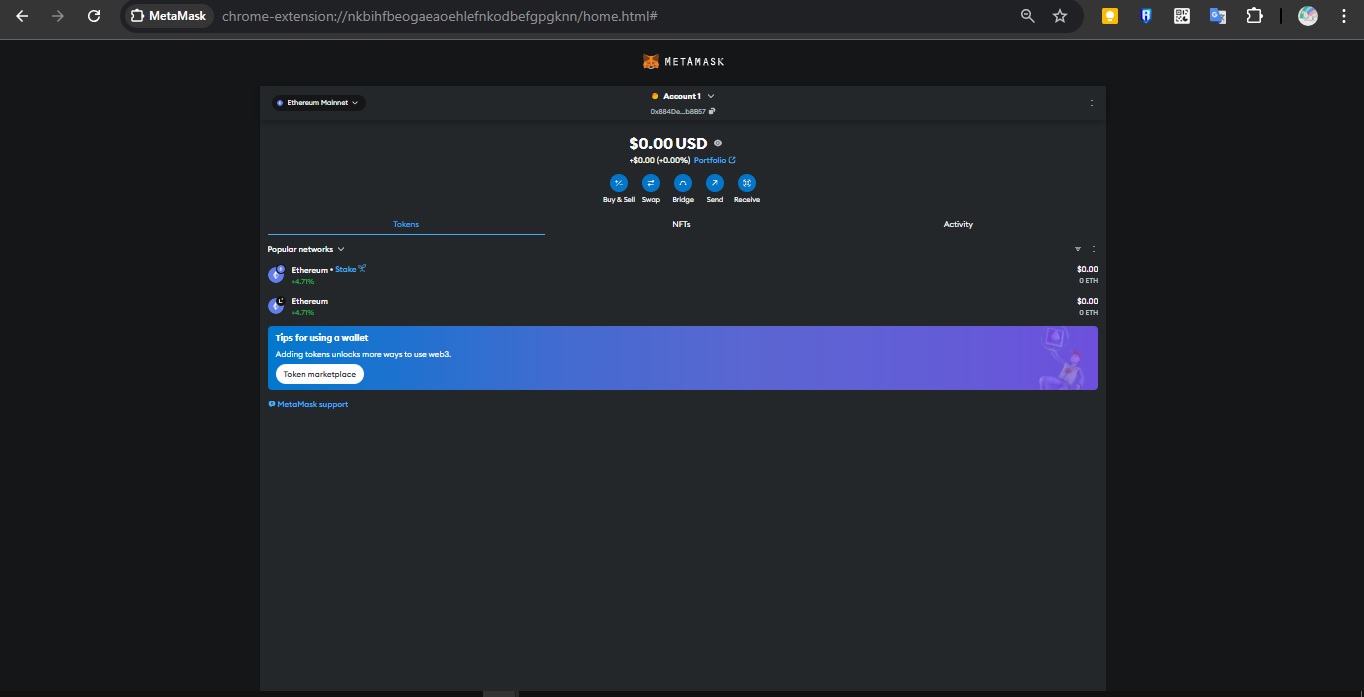The width and height of the screenshot is (1364, 697).
Task: Bookmark this page with the star icon
Action: tap(1060, 16)
